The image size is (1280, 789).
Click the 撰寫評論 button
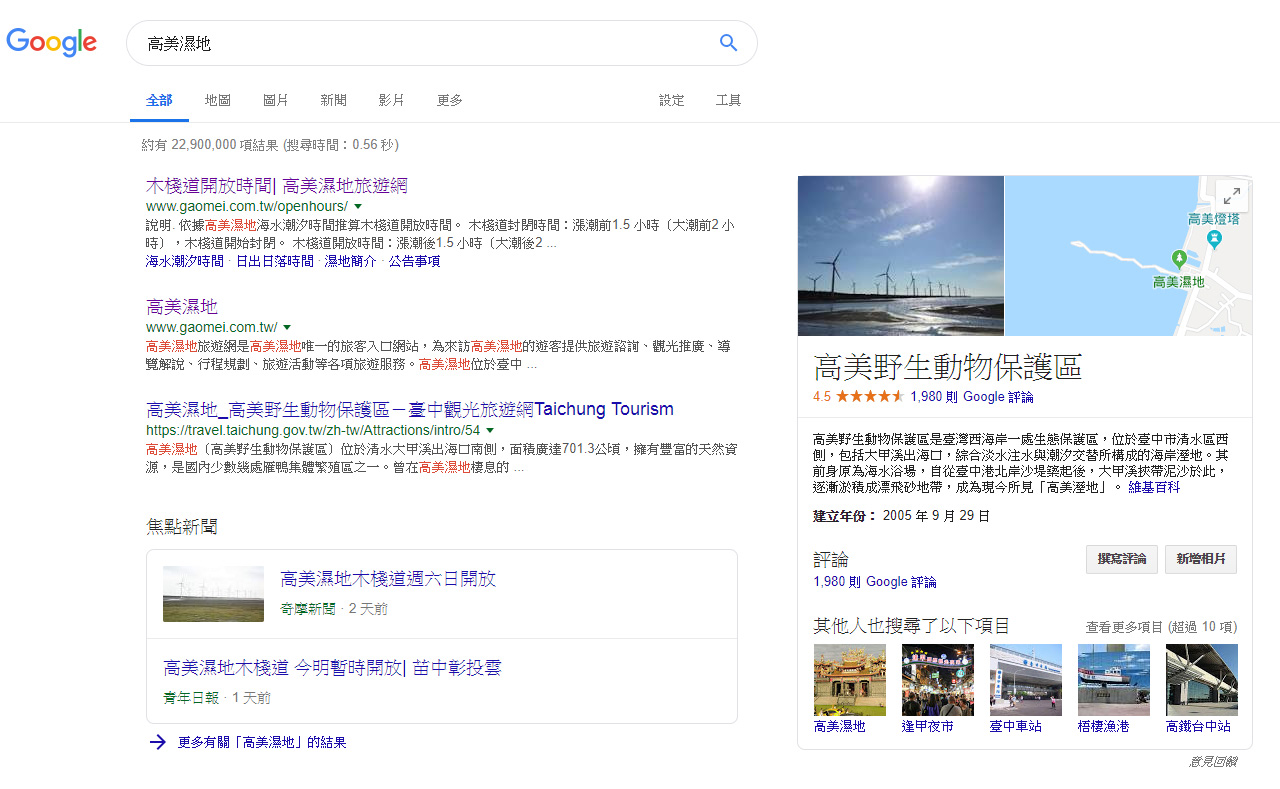click(x=1121, y=559)
